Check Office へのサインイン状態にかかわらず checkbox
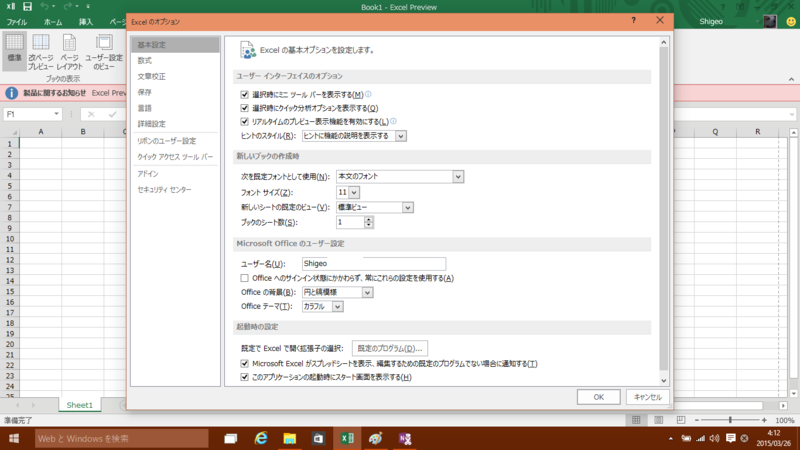Screen dimensions: 800x450 [x=244, y=278]
